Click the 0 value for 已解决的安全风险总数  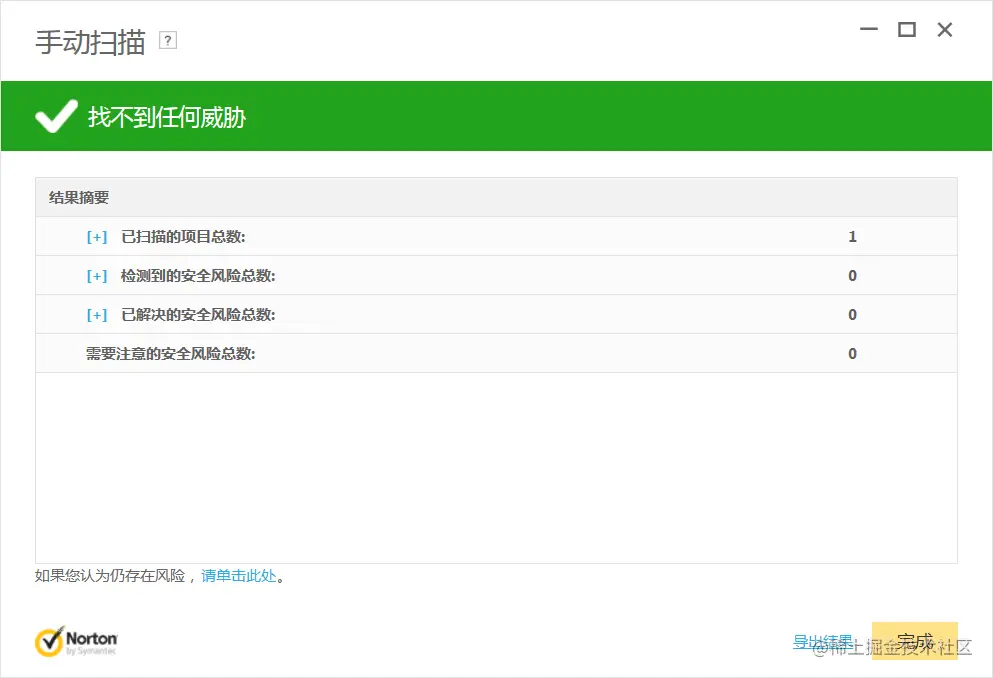(852, 315)
